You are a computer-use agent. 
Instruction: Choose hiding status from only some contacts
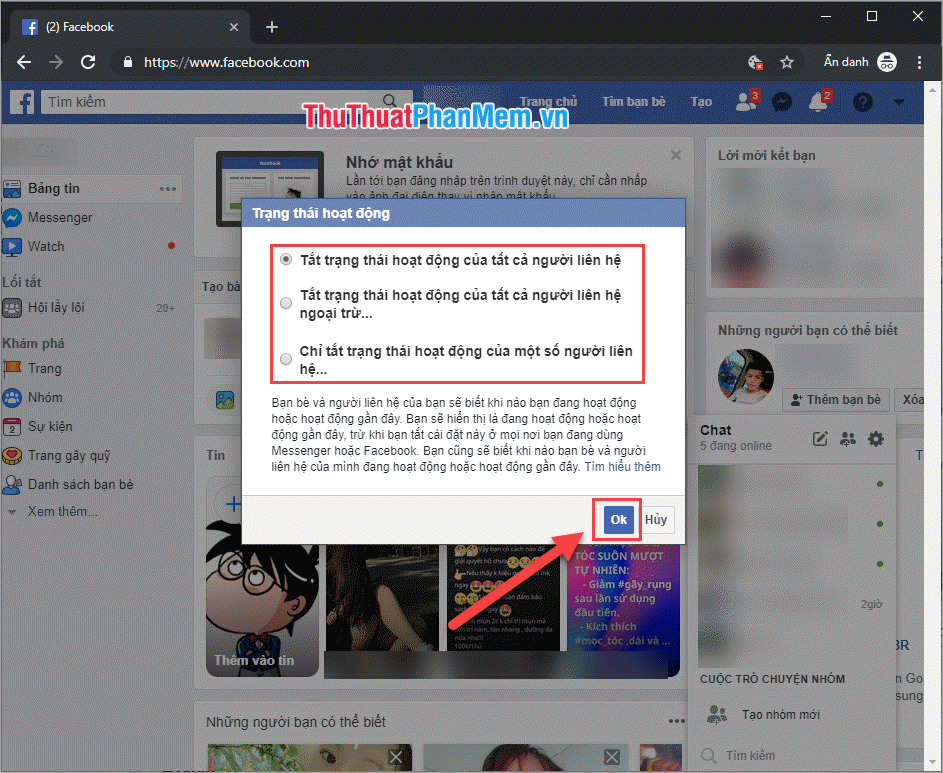[x=286, y=358]
